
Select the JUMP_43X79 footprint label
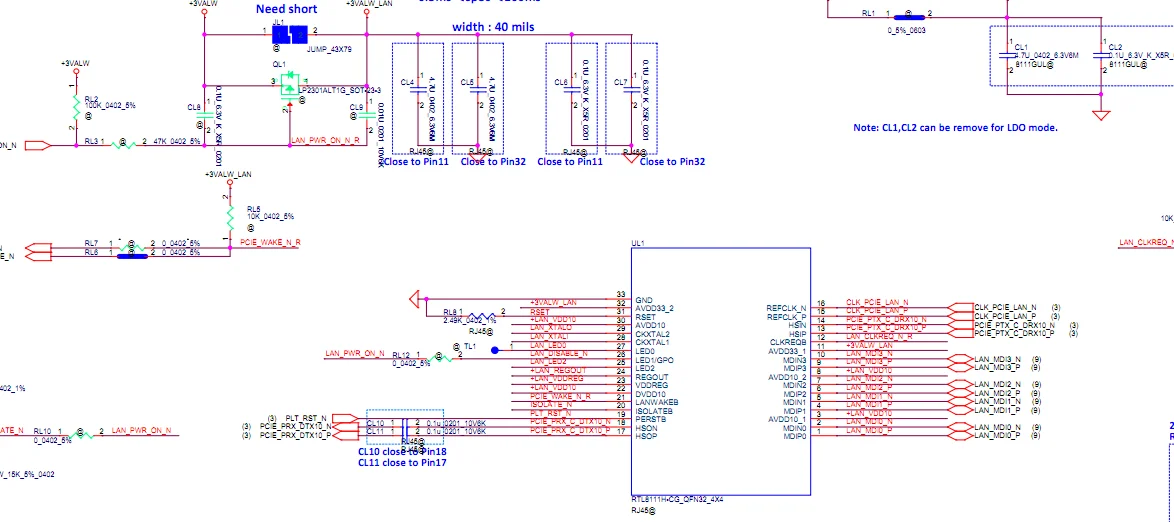(x=329, y=48)
